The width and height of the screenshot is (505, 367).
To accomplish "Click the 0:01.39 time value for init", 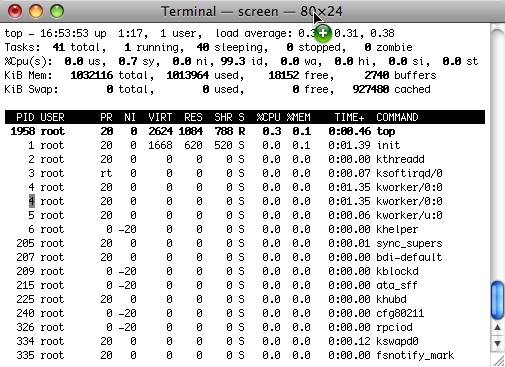I will pos(349,145).
